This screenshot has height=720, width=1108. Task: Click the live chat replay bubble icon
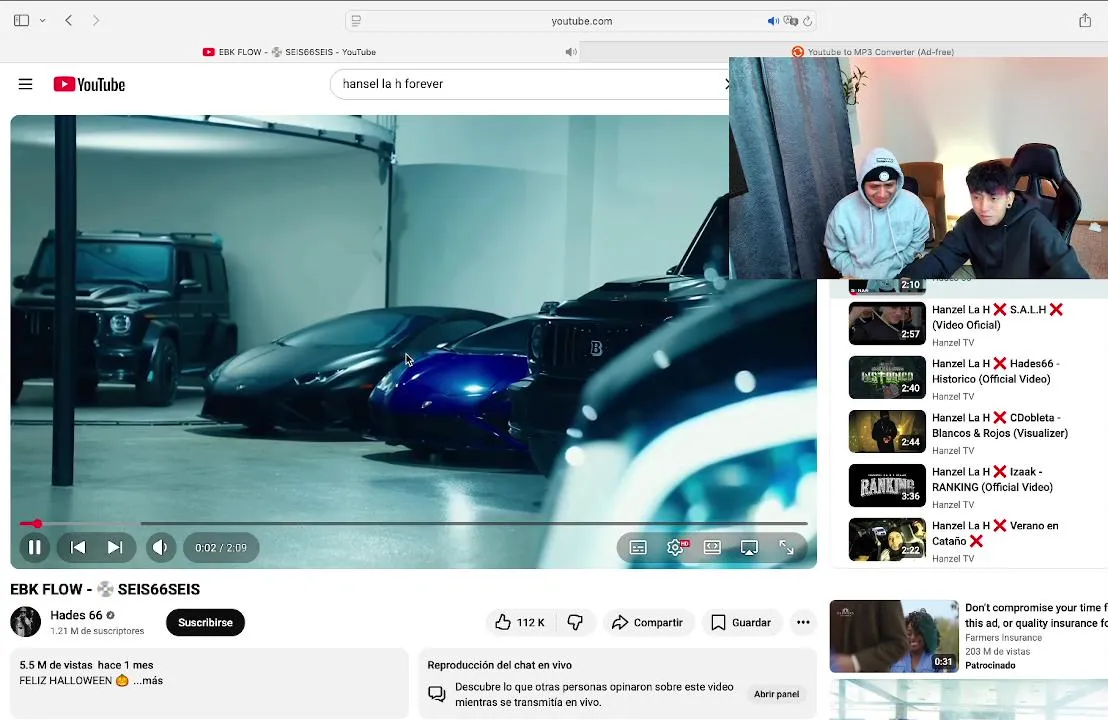437,694
